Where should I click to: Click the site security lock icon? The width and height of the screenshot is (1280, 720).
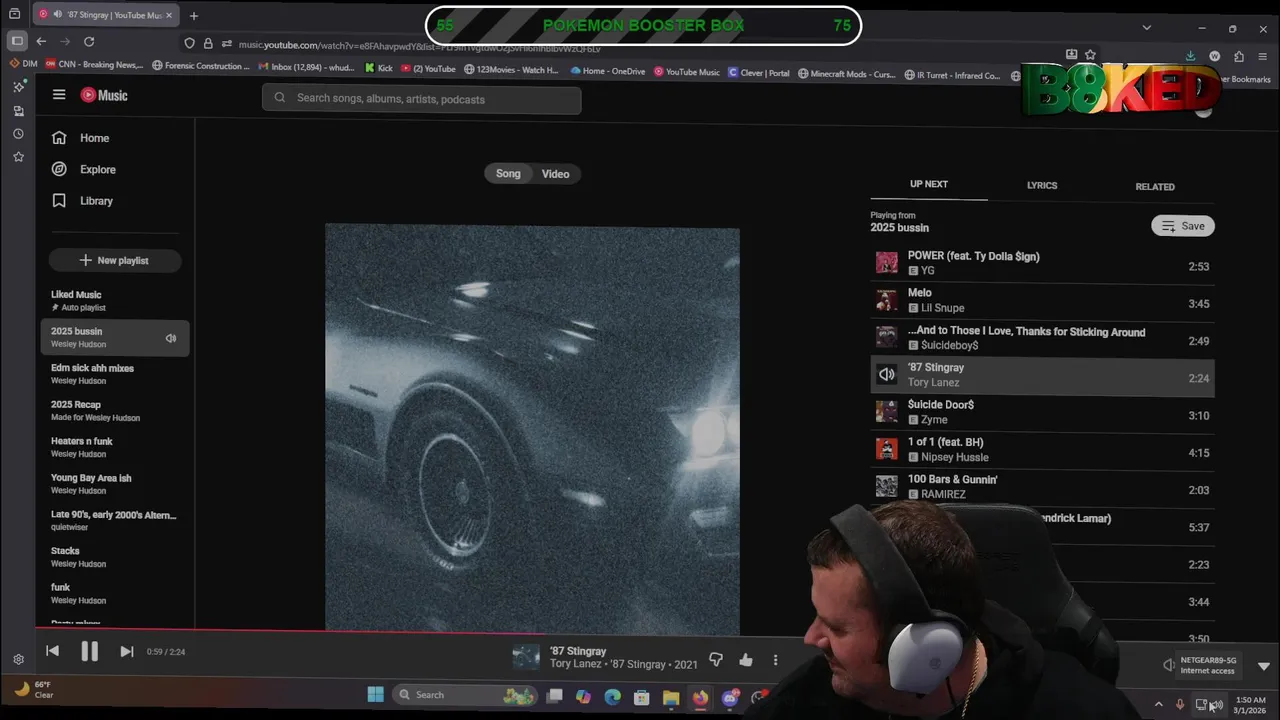pos(208,43)
